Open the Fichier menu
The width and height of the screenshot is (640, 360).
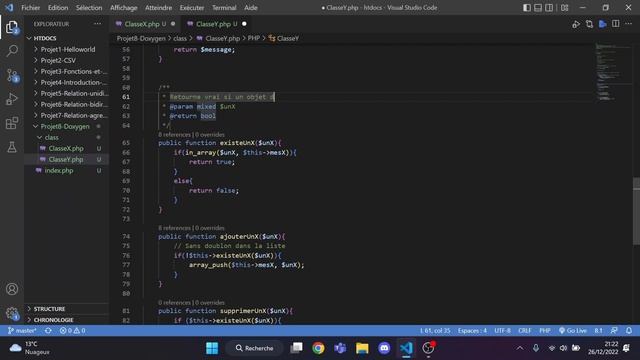coord(31,8)
